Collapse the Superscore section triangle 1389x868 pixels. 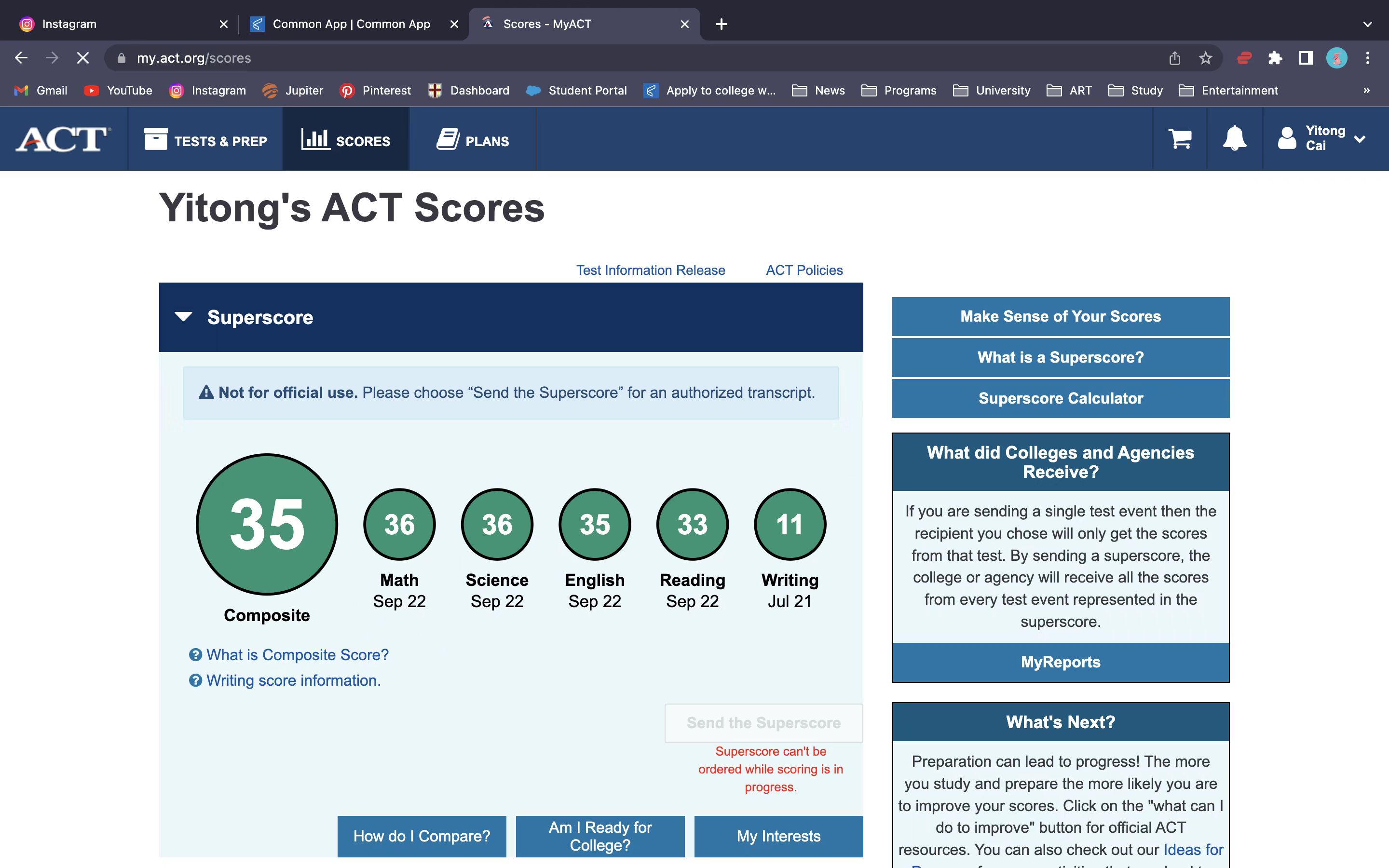pyautogui.click(x=183, y=317)
